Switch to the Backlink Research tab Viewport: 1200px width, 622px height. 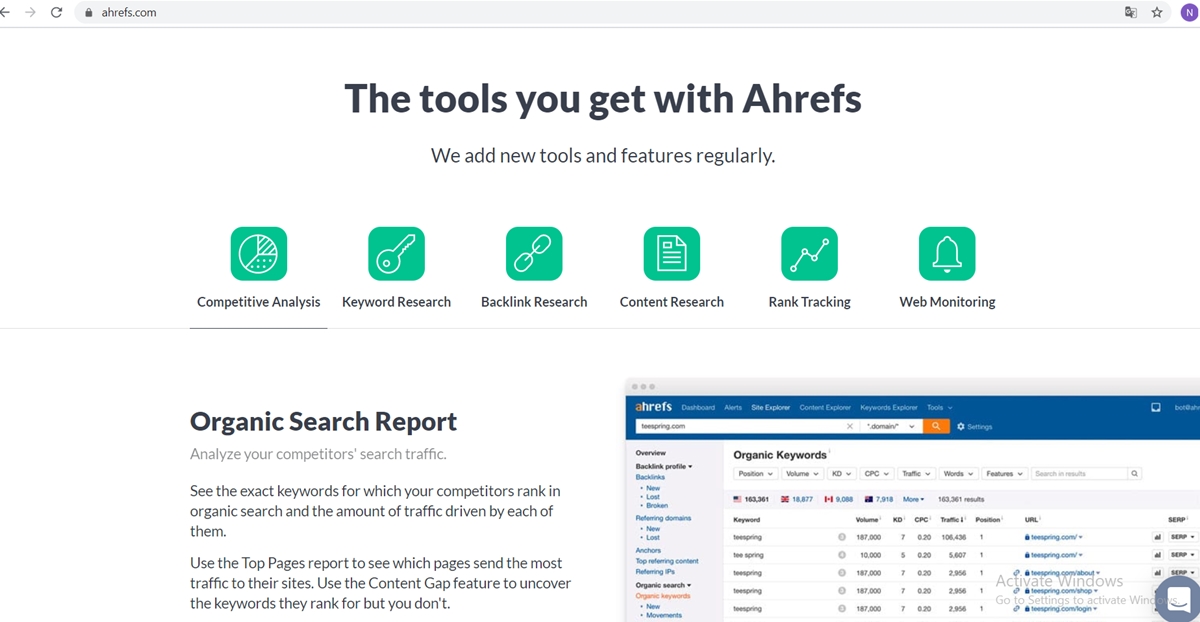(534, 302)
